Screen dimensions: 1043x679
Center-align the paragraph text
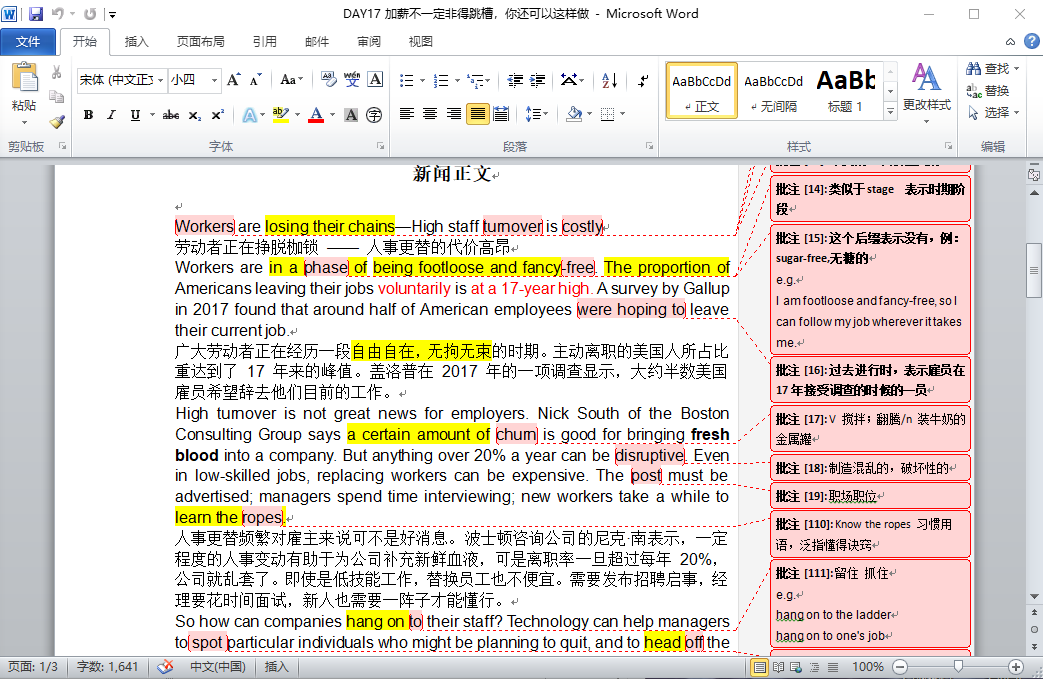pyautogui.click(x=430, y=114)
